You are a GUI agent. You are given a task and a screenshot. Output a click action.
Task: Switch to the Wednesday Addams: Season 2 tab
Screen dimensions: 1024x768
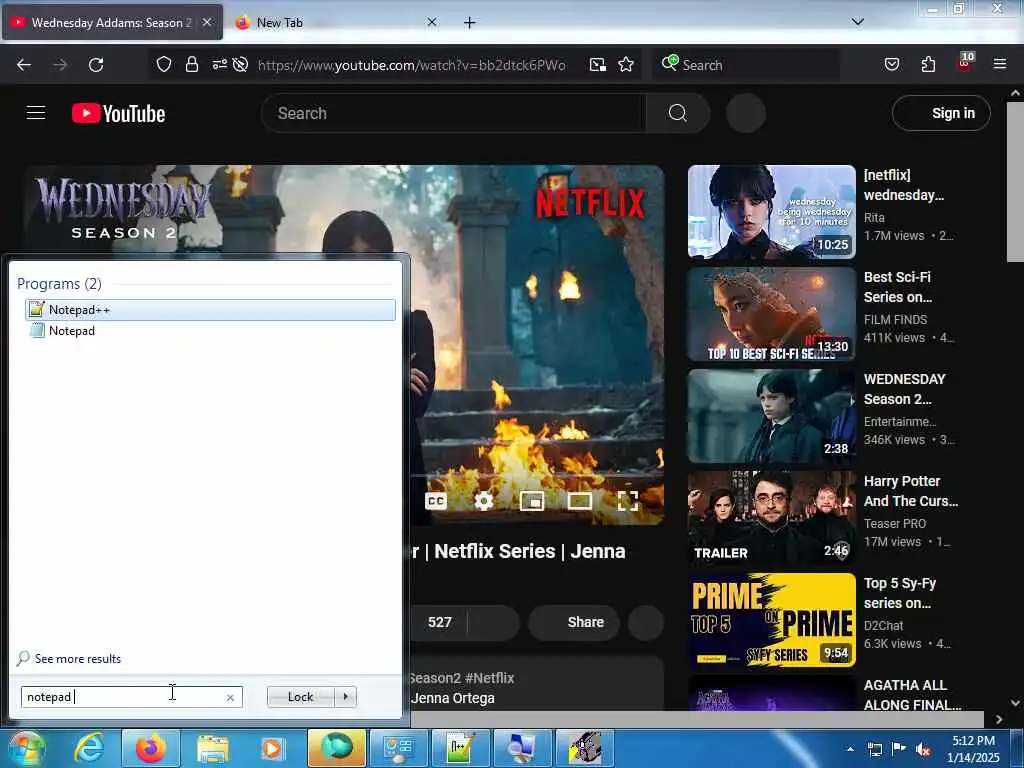tap(111, 22)
